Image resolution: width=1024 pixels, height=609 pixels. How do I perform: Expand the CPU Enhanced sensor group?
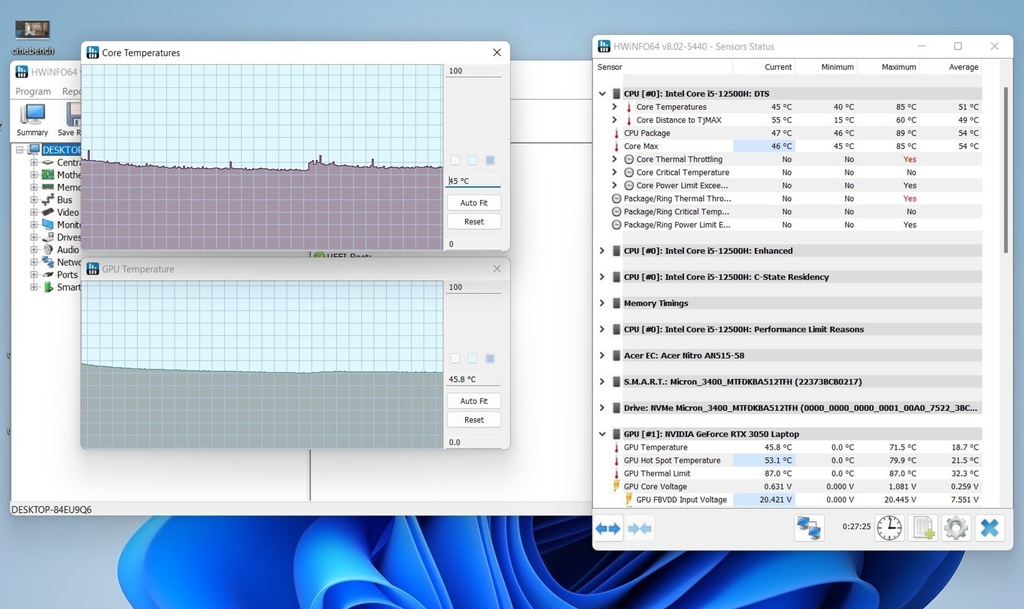pos(602,251)
